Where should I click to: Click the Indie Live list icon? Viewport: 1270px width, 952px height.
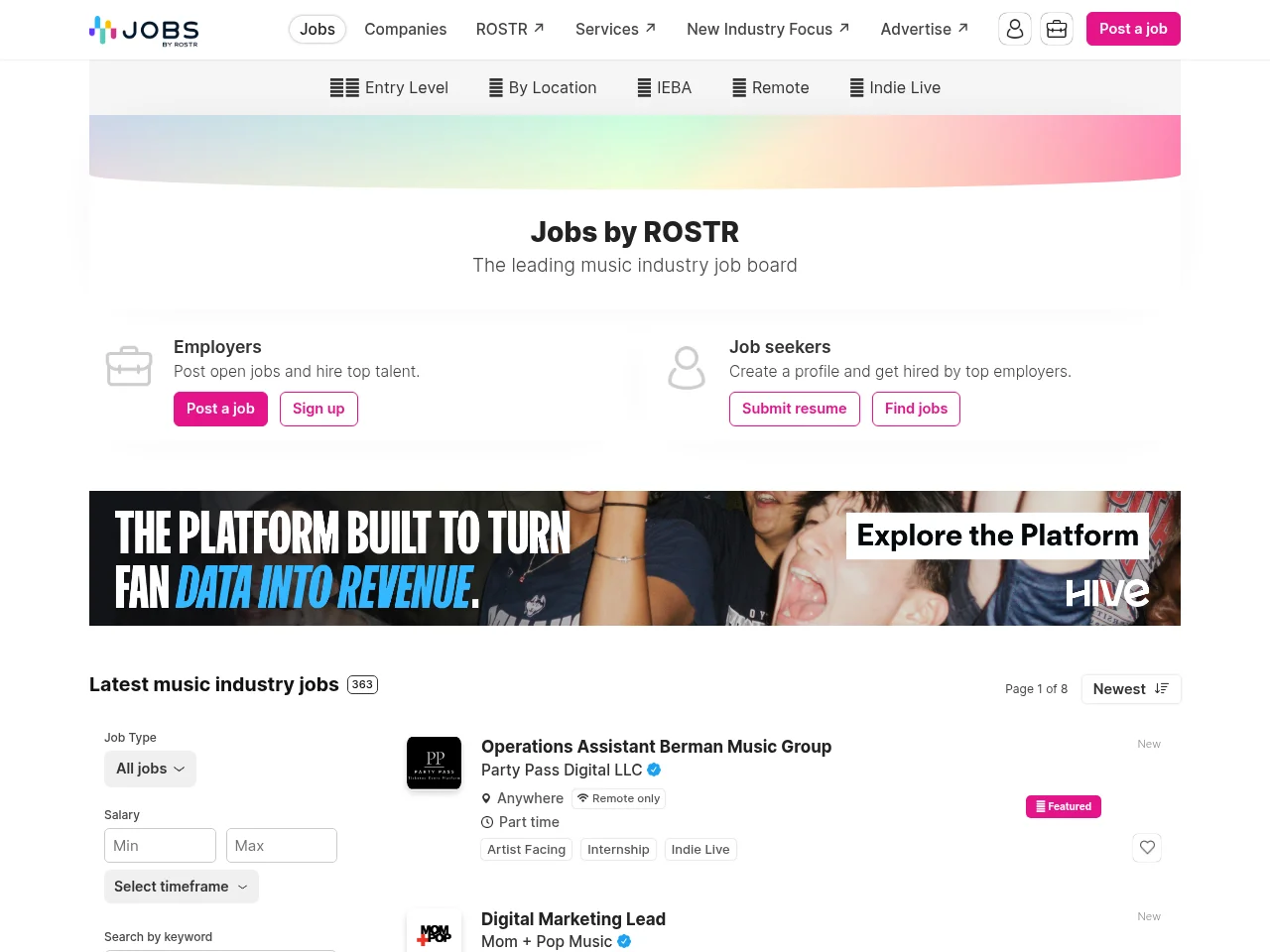(857, 87)
